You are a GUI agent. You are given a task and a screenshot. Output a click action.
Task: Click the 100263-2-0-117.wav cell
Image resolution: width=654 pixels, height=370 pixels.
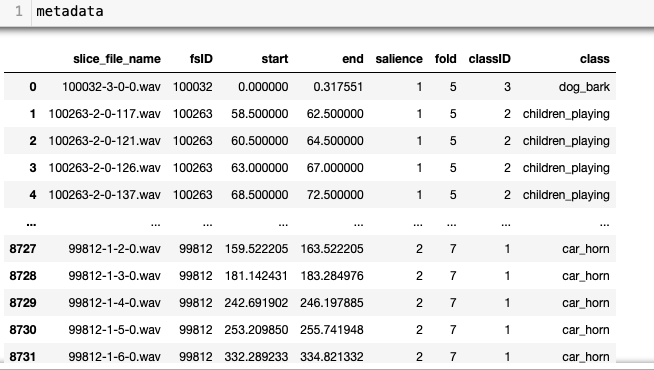pos(104,114)
